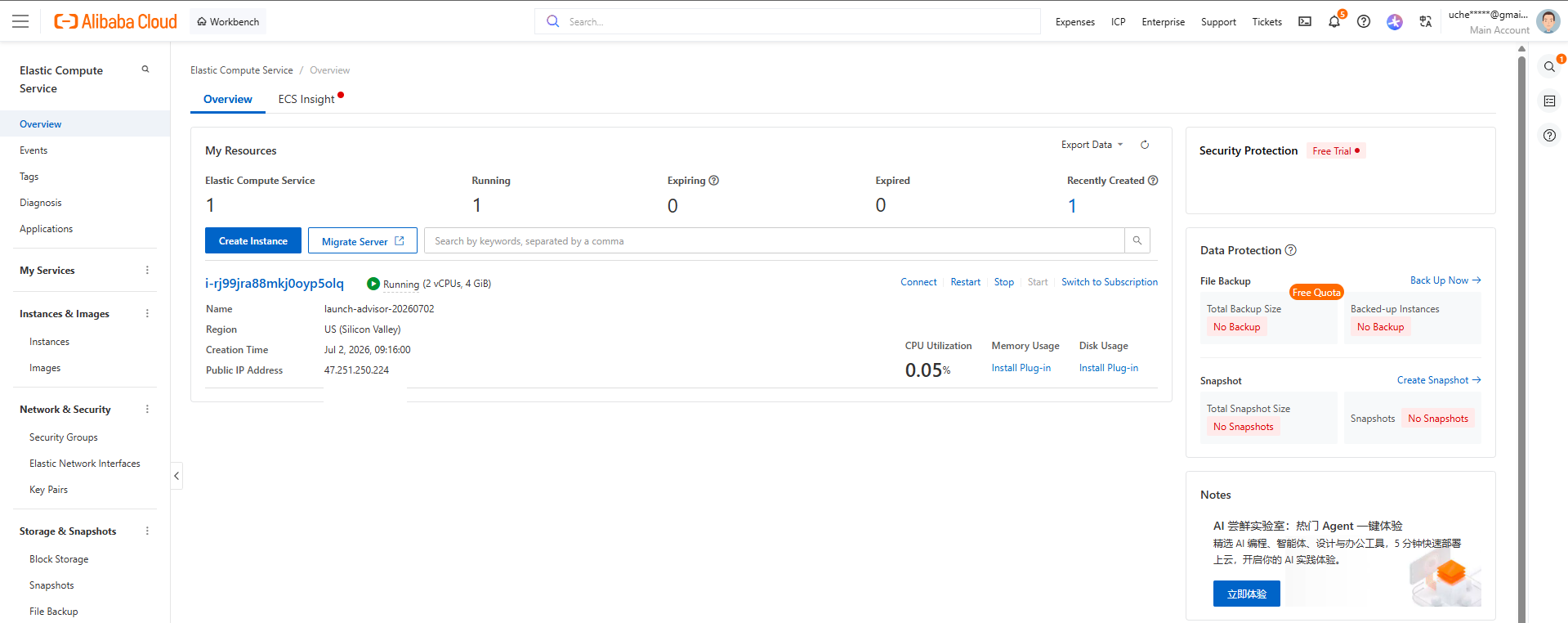The image size is (1568, 623).
Task: Stop the running instance
Action: 1004,282
